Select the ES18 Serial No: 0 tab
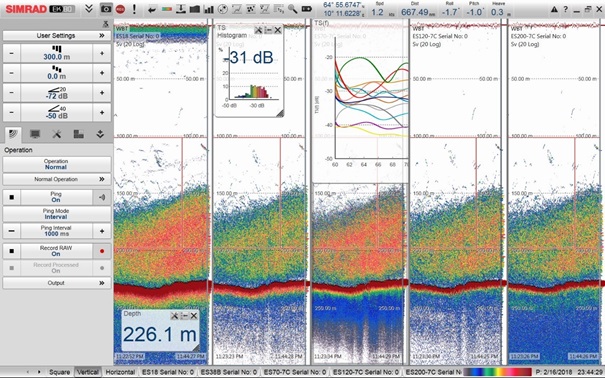Viewport: 605px width, 378px height. 168,372
